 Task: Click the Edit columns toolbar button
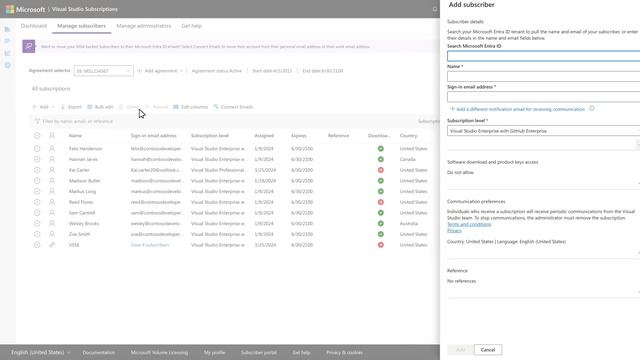(x=190, y=107)
